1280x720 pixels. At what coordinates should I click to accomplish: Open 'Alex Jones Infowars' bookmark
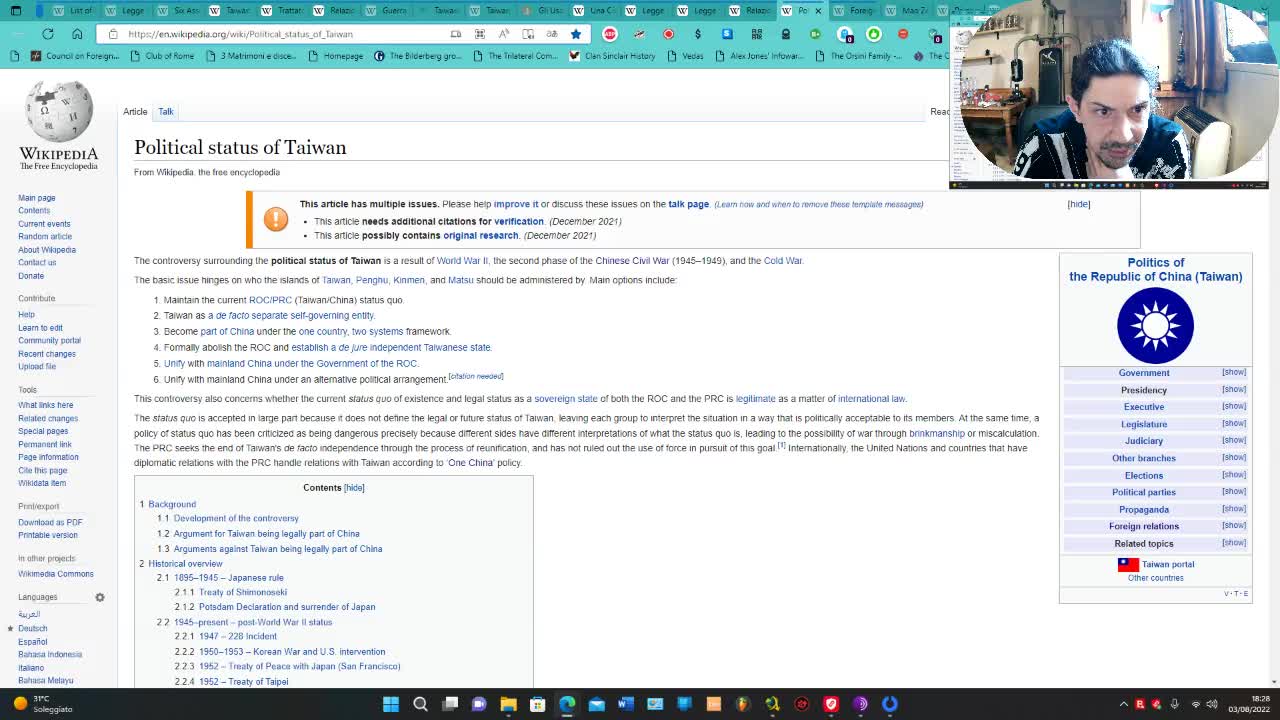(x=760, y=56)
